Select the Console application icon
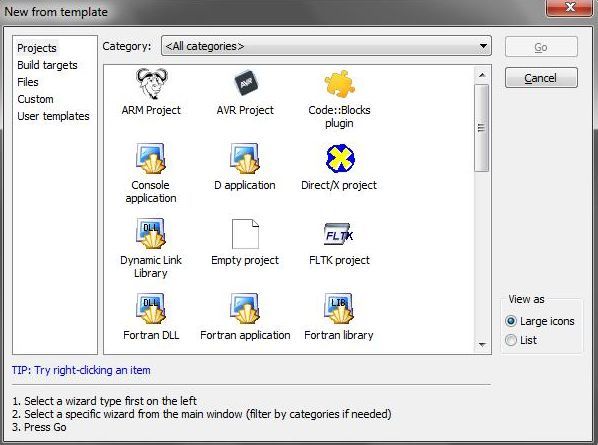This screenshot has height=445, width=598. click(x=151, y=158)
